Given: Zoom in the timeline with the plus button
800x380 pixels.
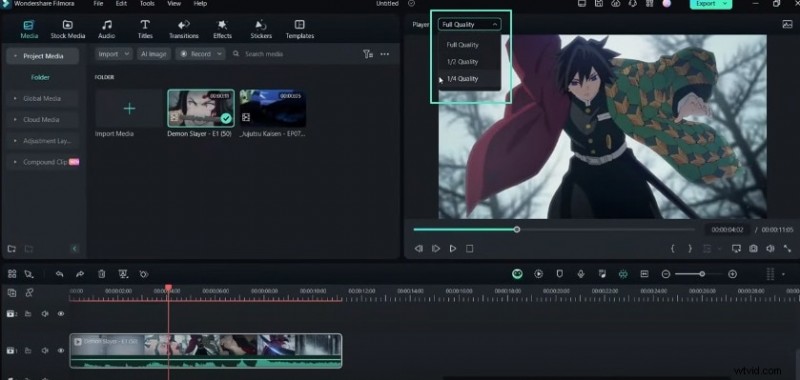Looking at the screenshot, I should coord(732,274).
